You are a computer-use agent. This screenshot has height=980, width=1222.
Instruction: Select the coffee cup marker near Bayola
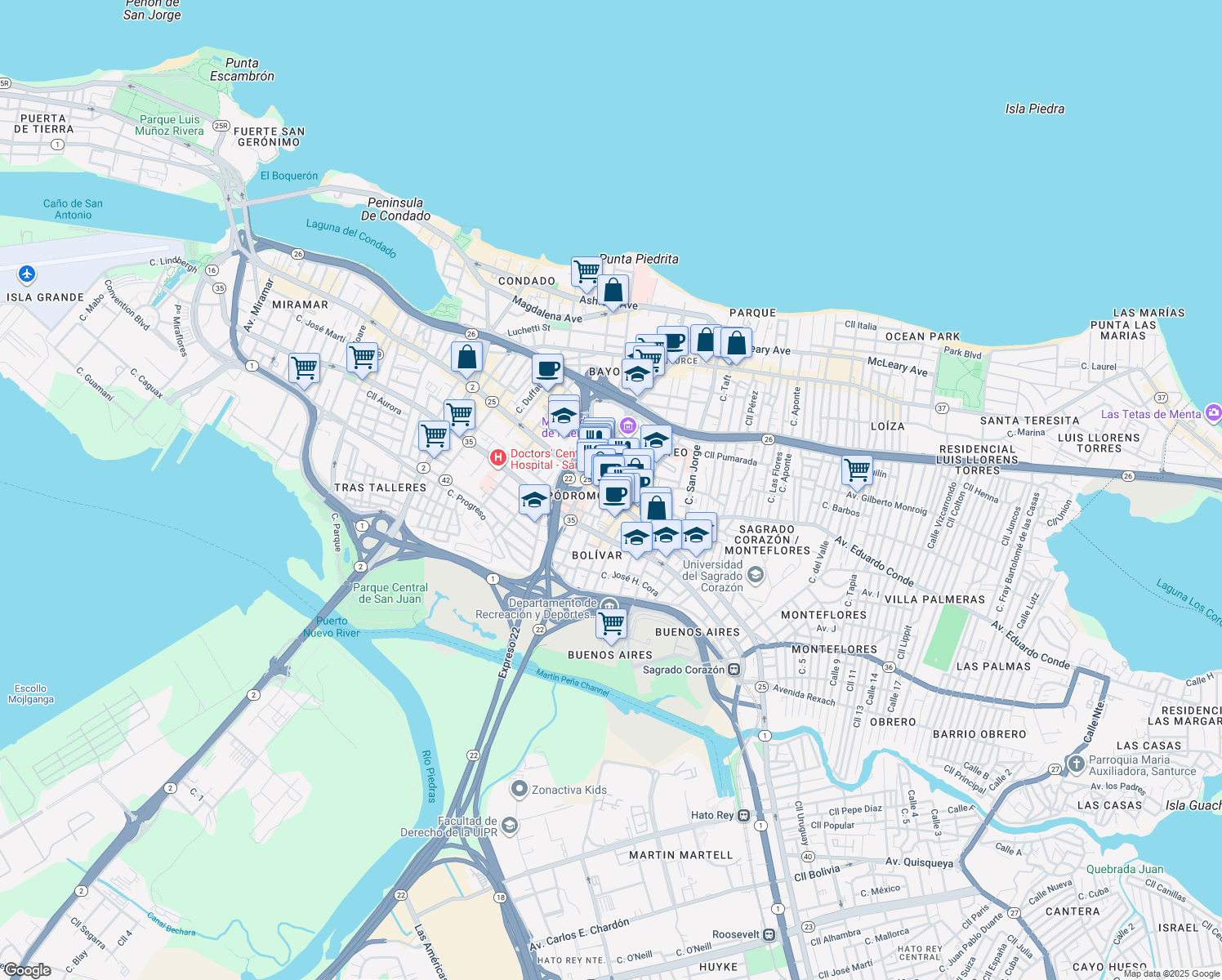click(x=547, y=367)
